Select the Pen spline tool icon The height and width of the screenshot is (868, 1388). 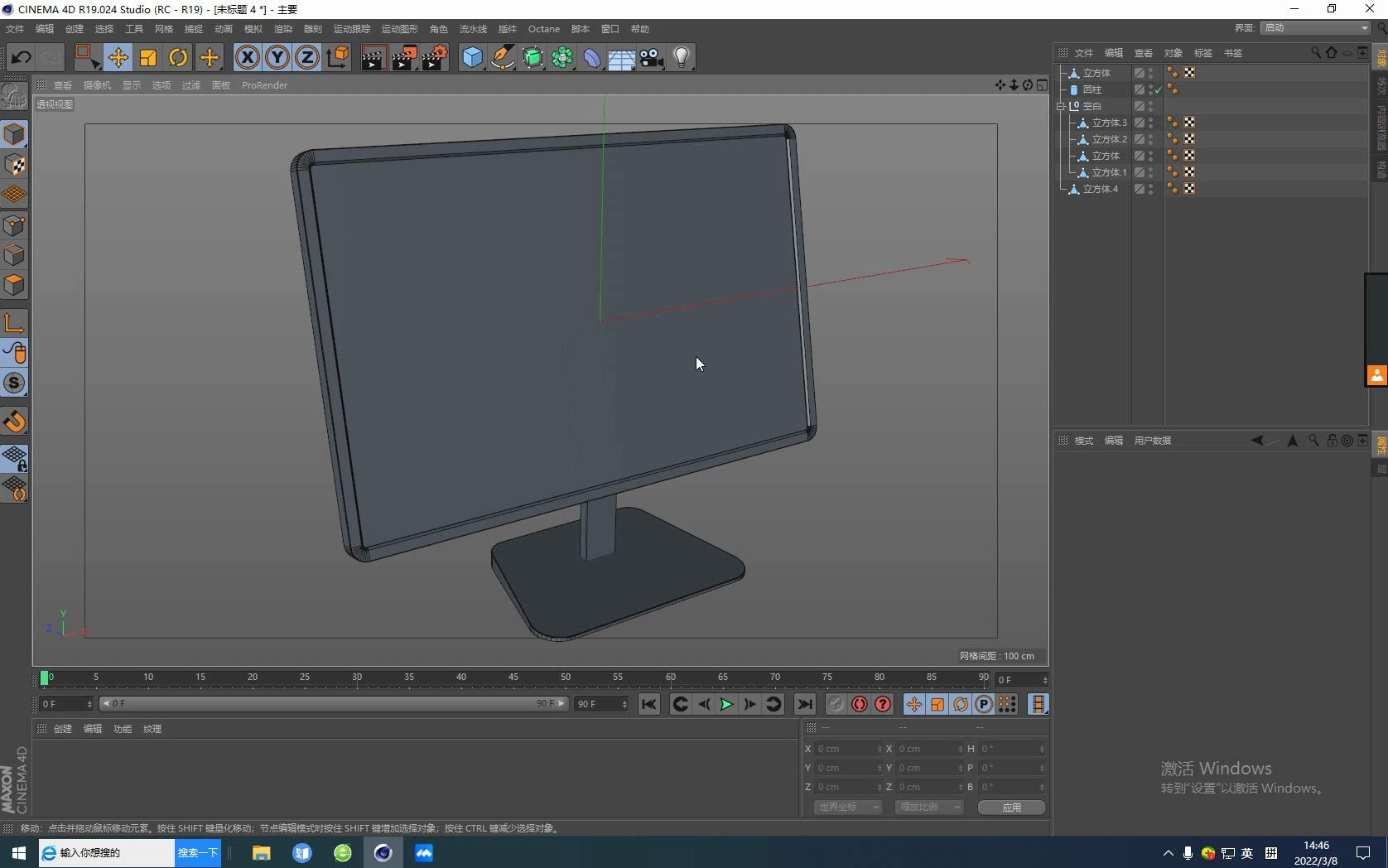click(503, 57)
